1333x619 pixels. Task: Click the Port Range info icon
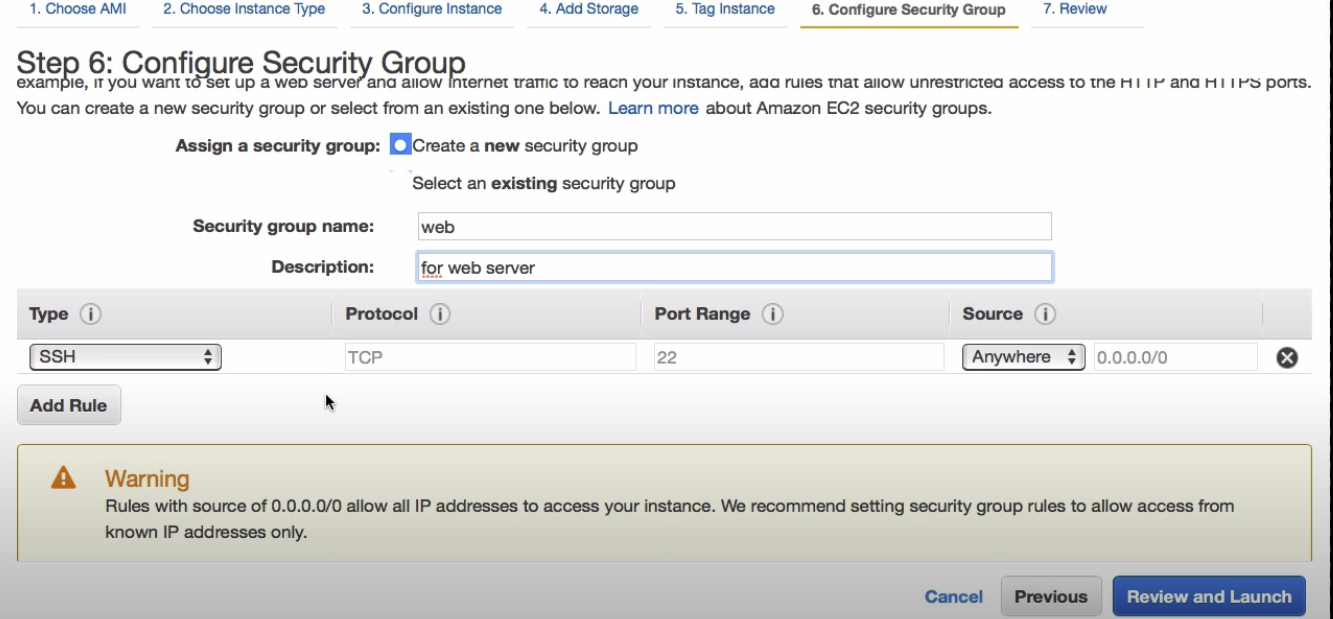772,314
